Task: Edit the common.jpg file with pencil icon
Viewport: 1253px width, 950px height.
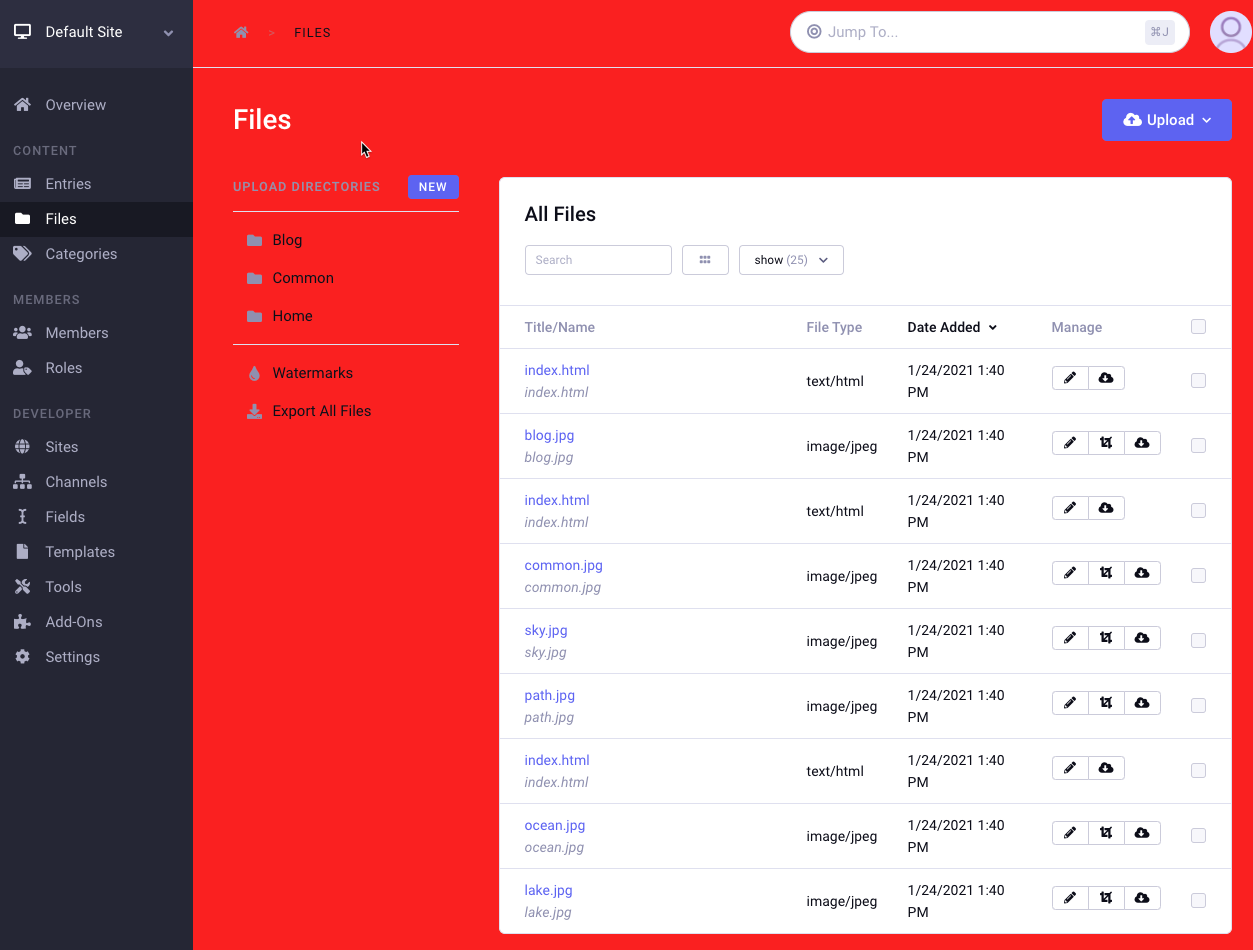Action: coord(1070,573)
